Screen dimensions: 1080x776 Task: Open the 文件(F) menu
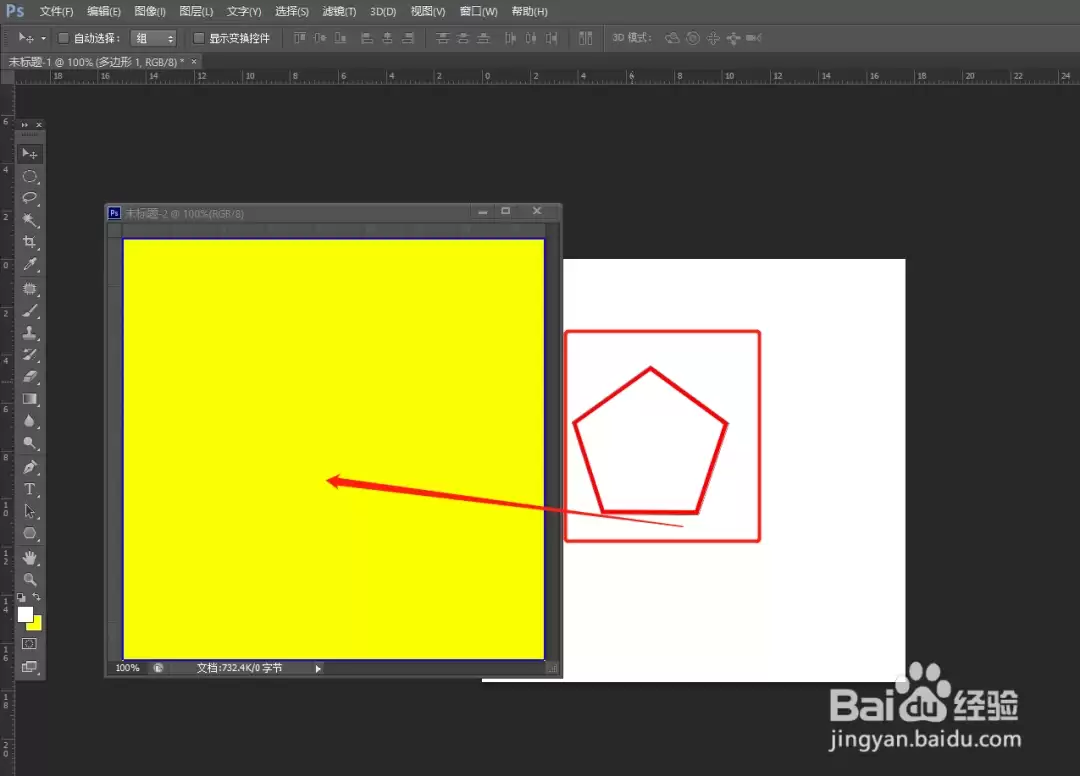(56, 12)
